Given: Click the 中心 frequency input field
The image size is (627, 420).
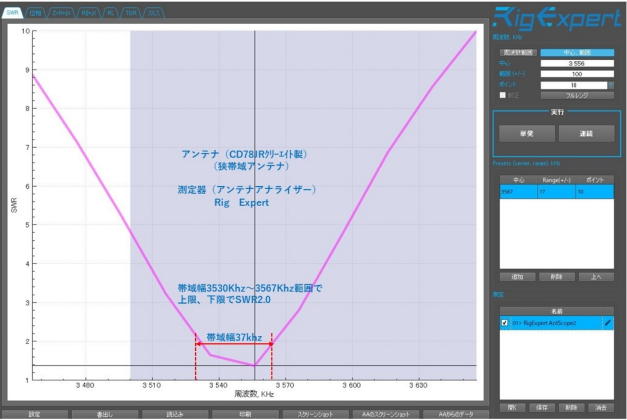Looking at the screenshot, I should click(576, 64).
